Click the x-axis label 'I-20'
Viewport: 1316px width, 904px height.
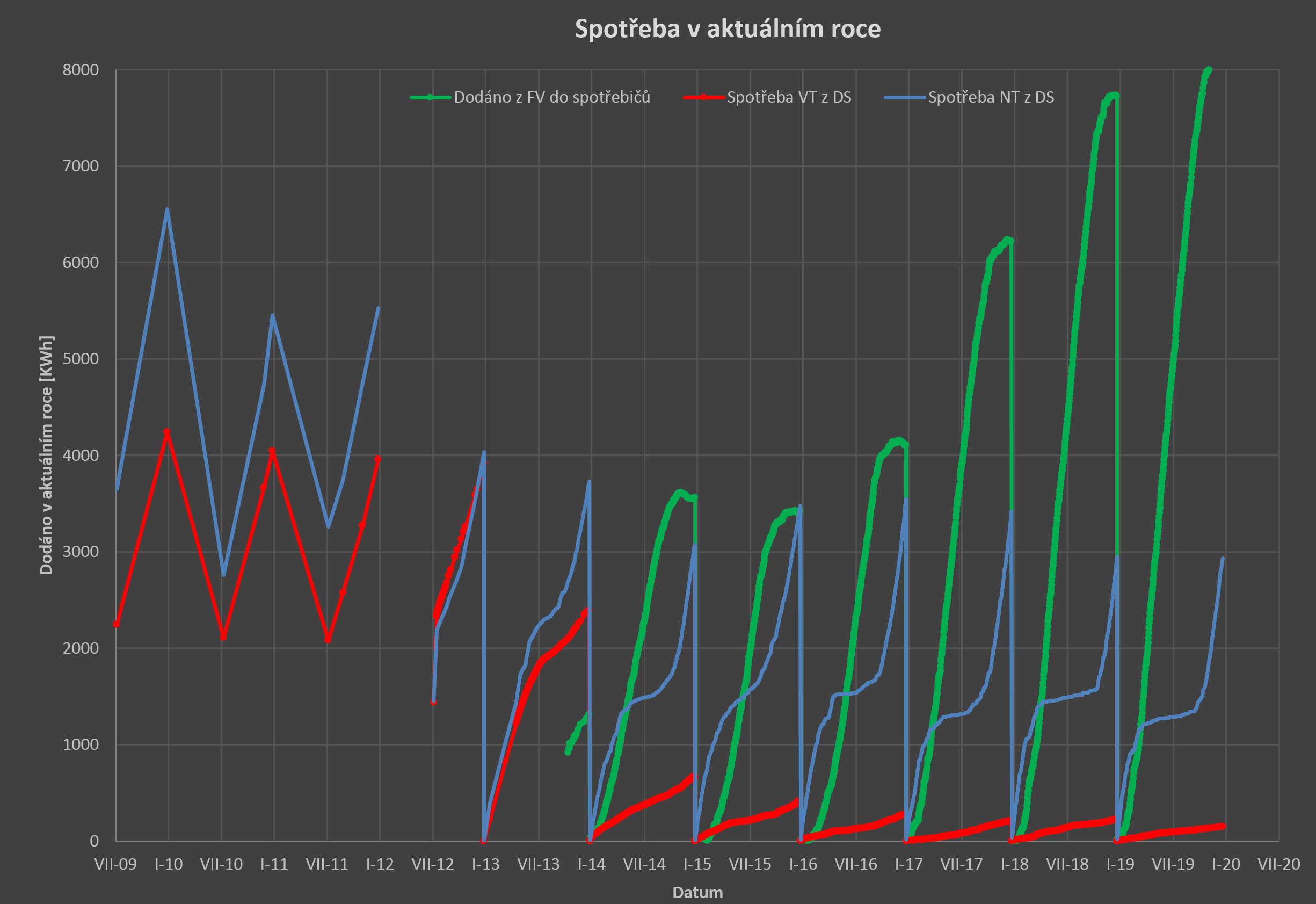tap(1226, 864)
